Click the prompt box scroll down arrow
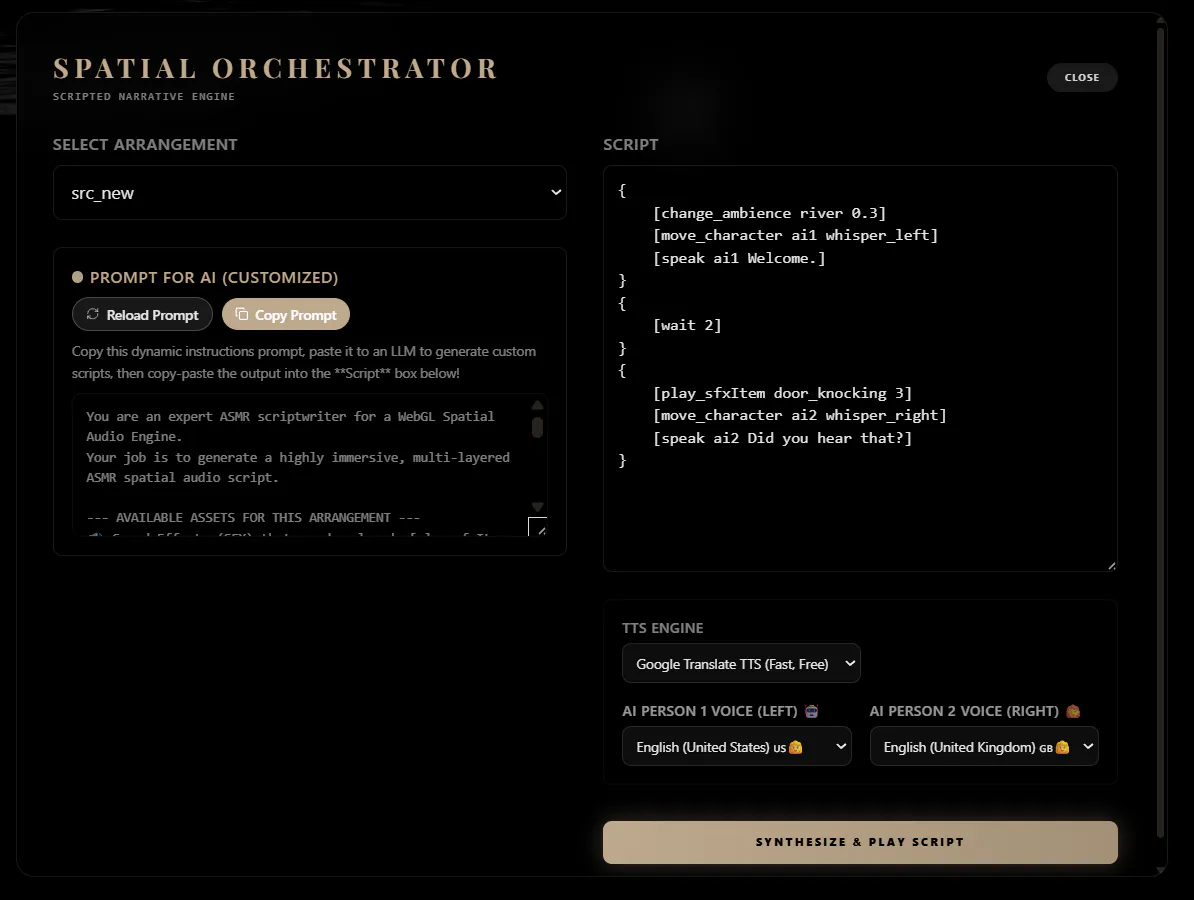The image size is (1194, 900). [x=538, y=507]
